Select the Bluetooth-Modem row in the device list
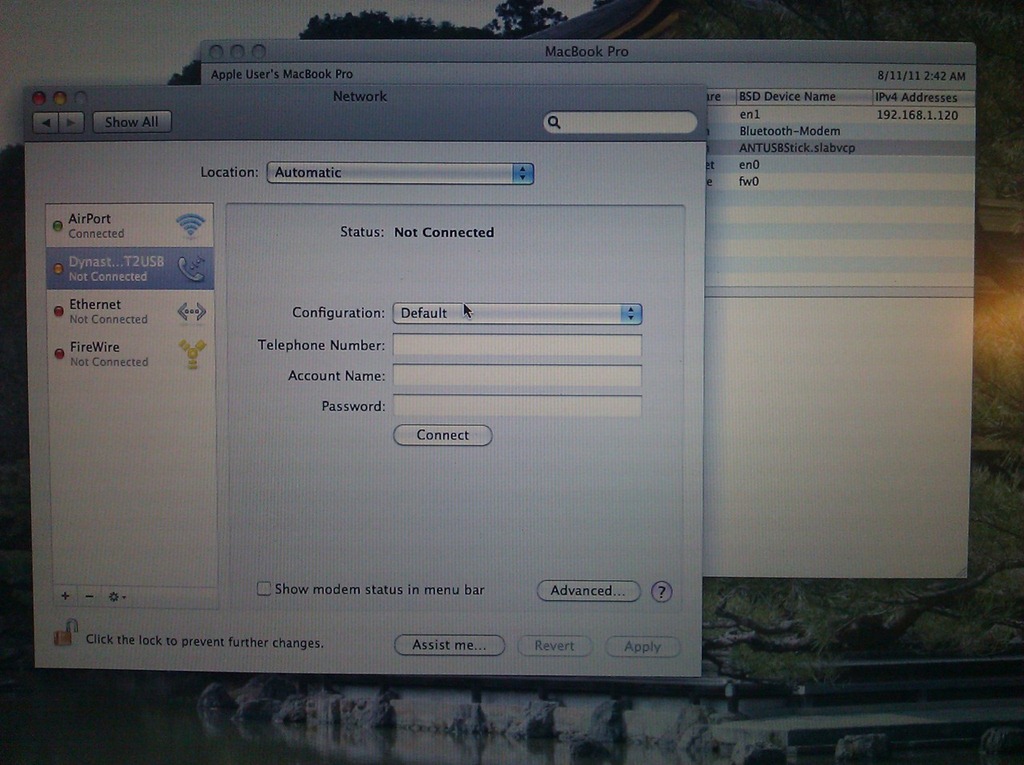The image size is (1024, 765). tap(790, 131)
